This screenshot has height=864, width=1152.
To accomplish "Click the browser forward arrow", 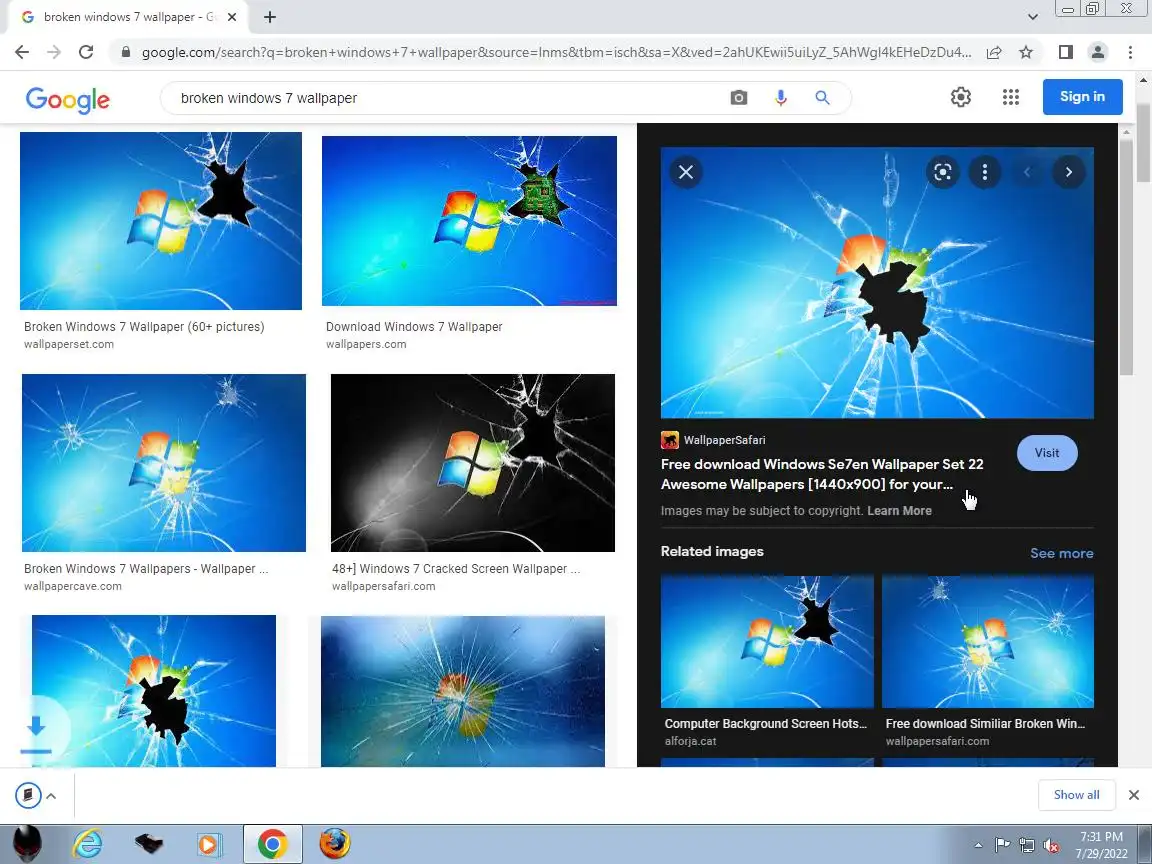I will pos(54,52).
